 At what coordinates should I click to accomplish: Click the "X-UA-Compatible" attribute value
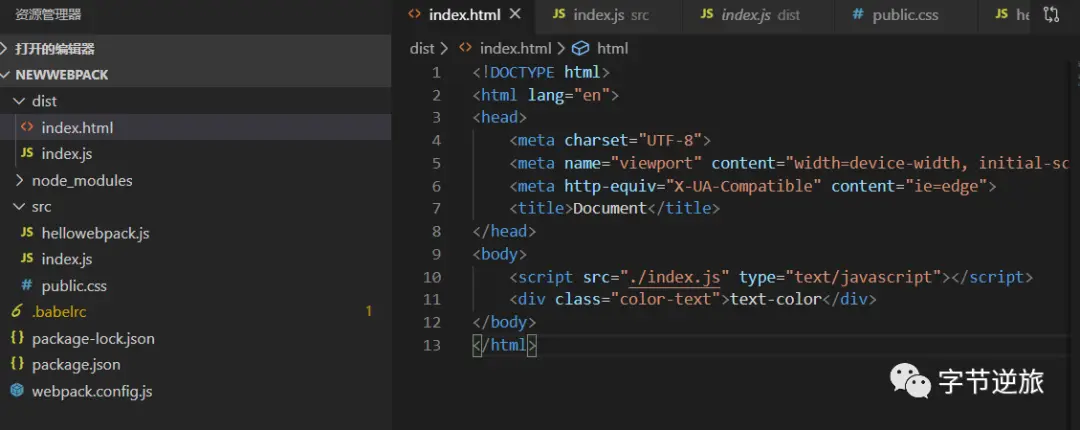(x=743, y=186)
